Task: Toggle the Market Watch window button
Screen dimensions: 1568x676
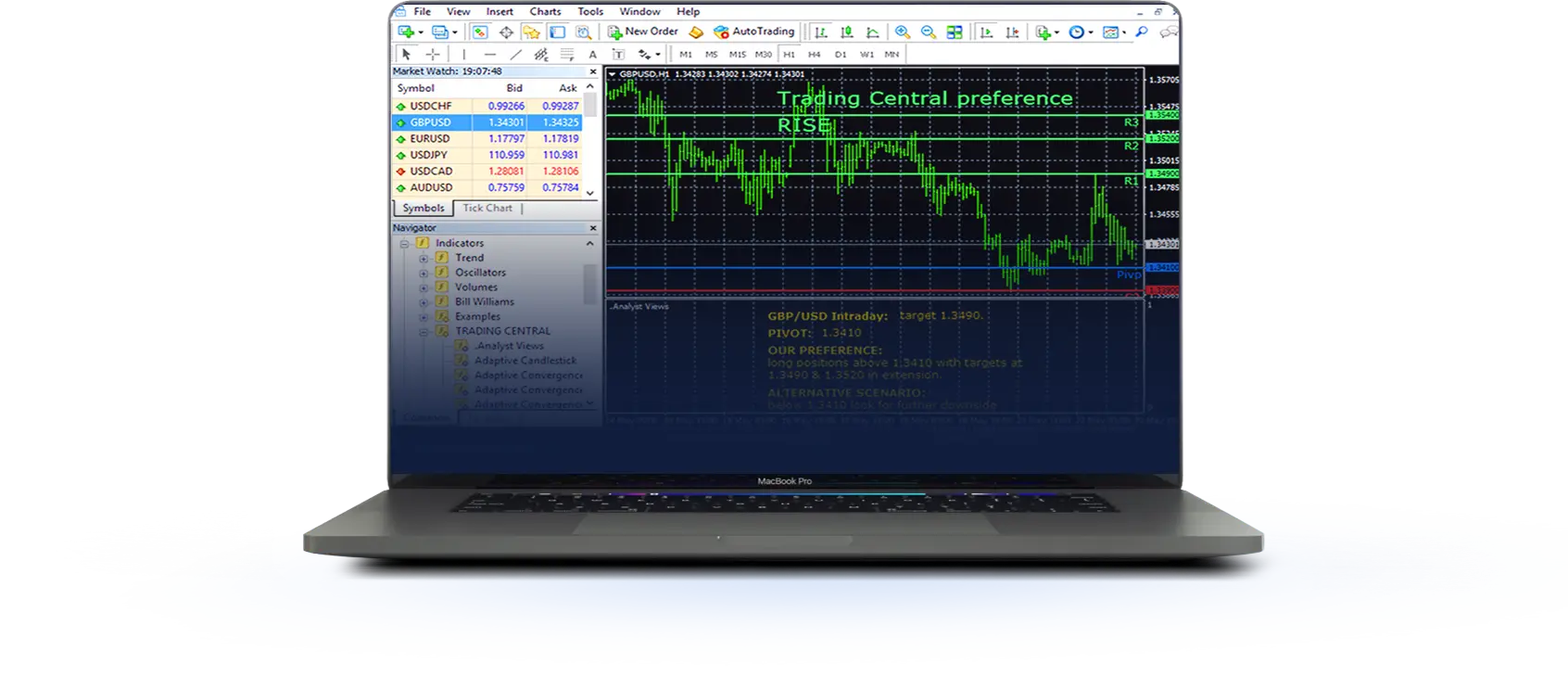Action: (479, 32)
